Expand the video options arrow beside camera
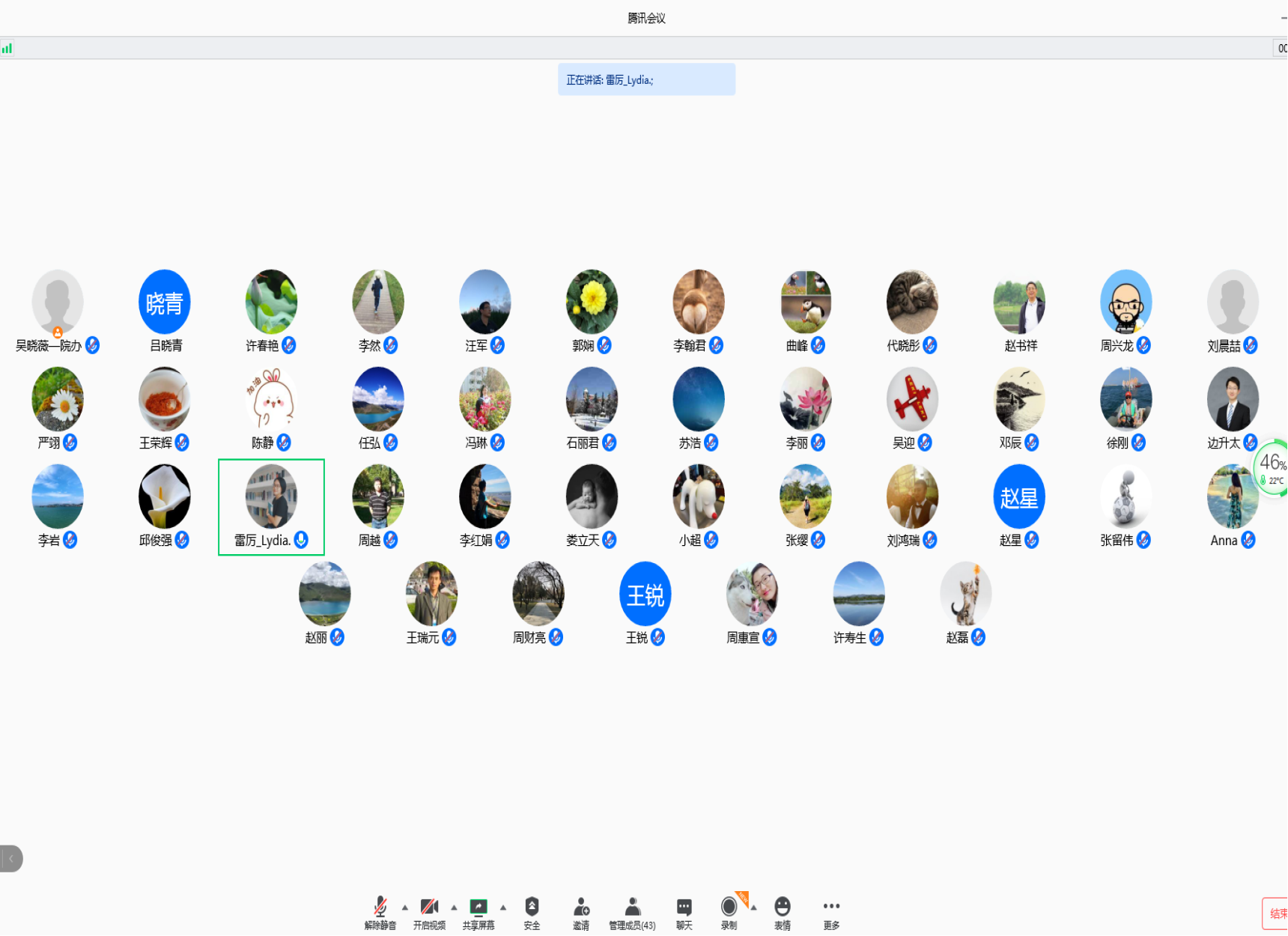 pos(454,908)
